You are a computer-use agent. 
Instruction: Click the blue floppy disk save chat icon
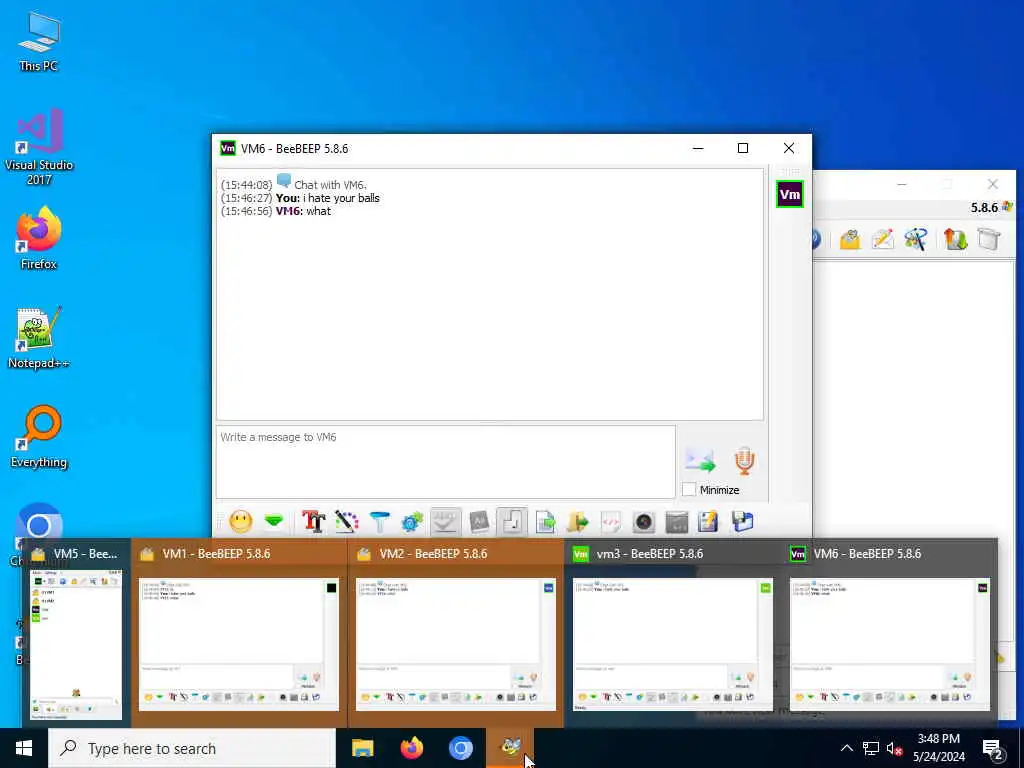[x=743, y=522]
